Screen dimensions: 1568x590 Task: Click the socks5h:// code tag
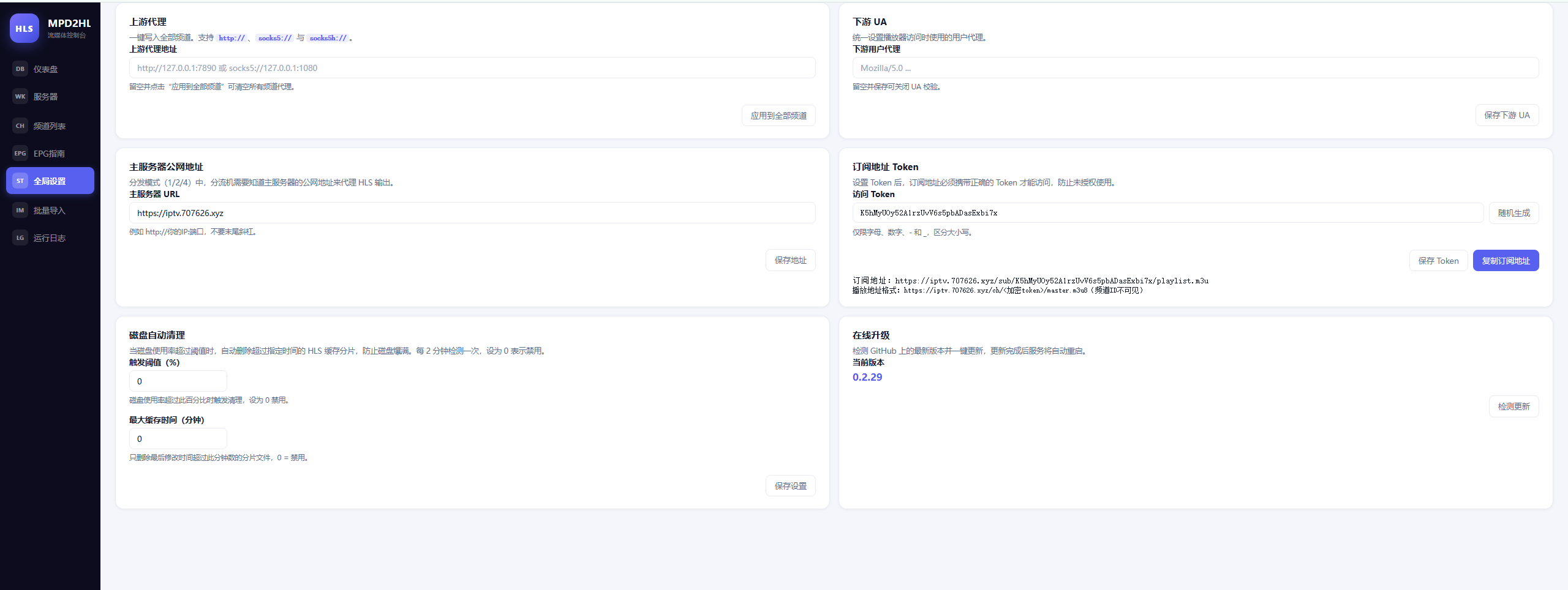pos(328,38)
